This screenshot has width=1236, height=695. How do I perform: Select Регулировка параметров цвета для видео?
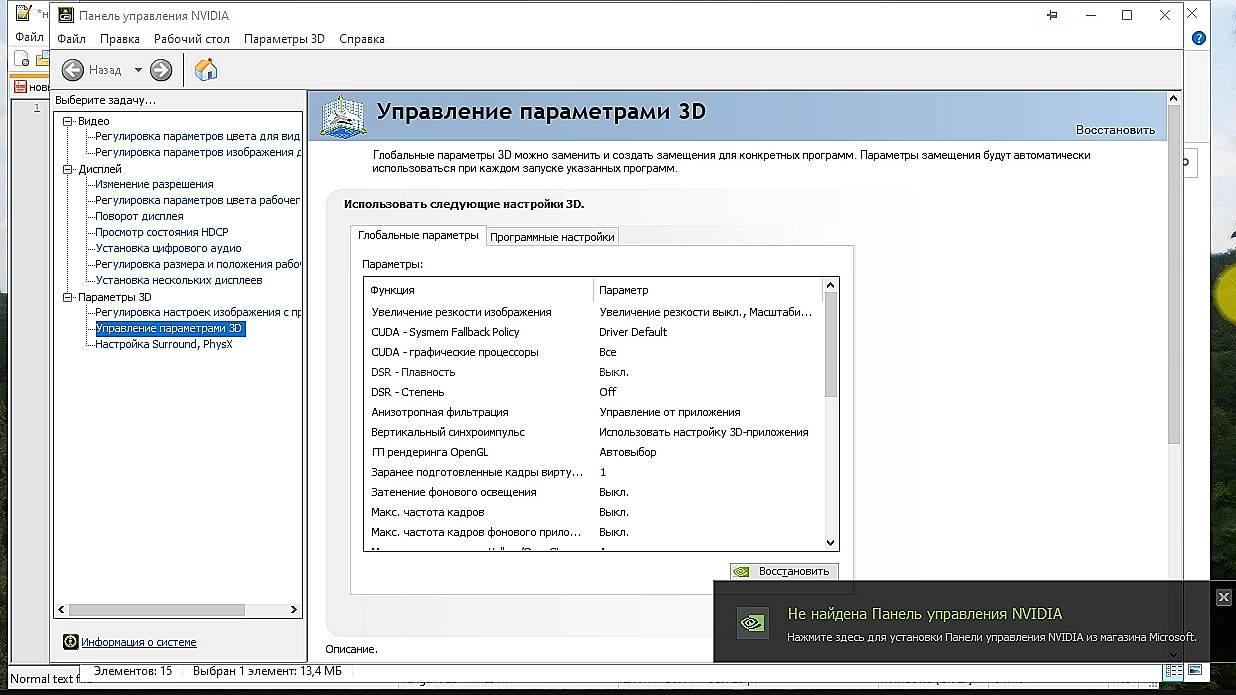[x=197, y=136]
